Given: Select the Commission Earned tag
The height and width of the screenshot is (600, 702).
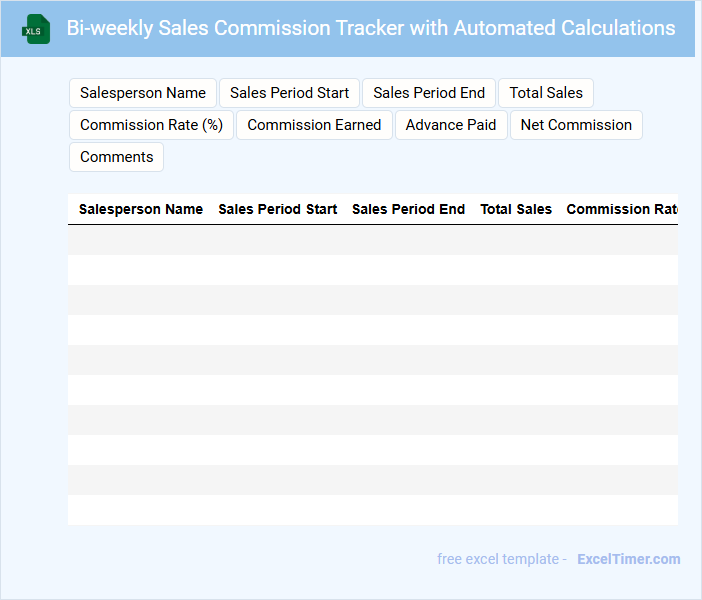Looking at the screenshot, I should 314,125.
